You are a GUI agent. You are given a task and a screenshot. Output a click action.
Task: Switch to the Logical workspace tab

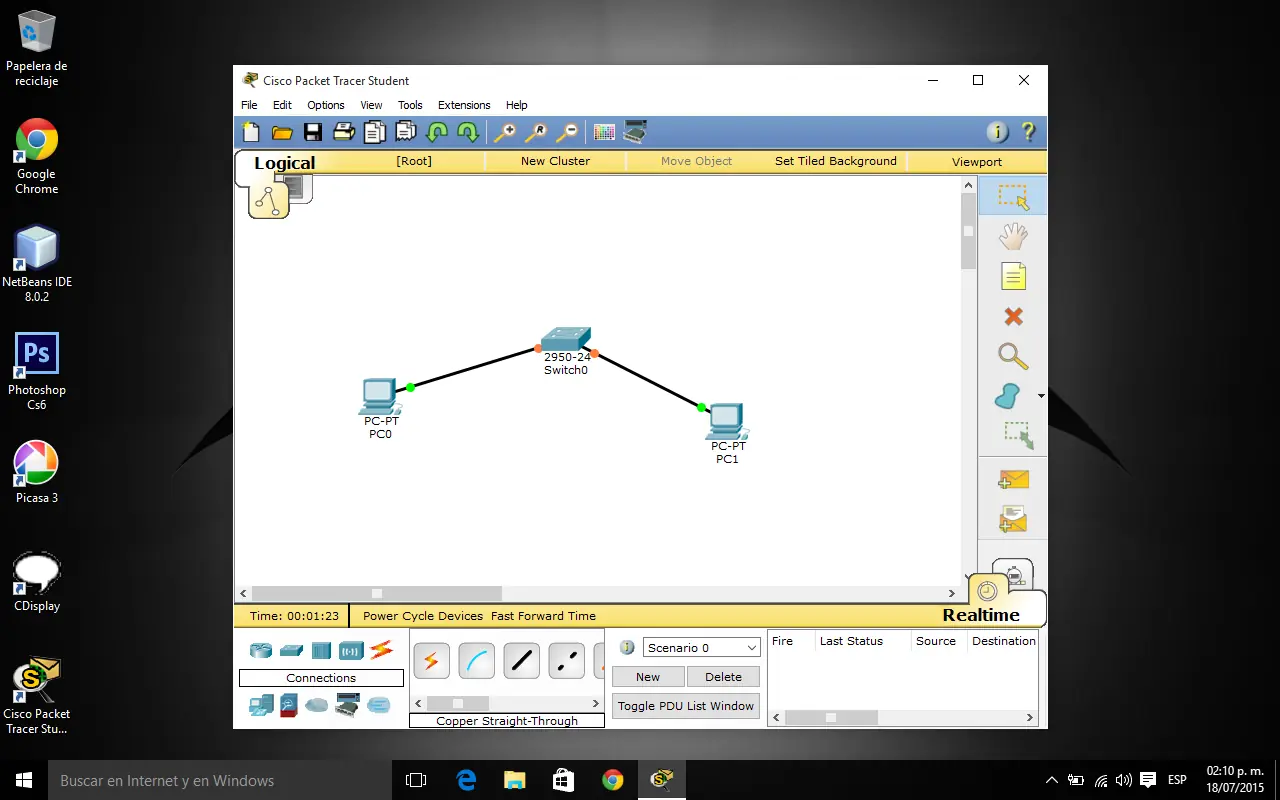click(284, 163)
